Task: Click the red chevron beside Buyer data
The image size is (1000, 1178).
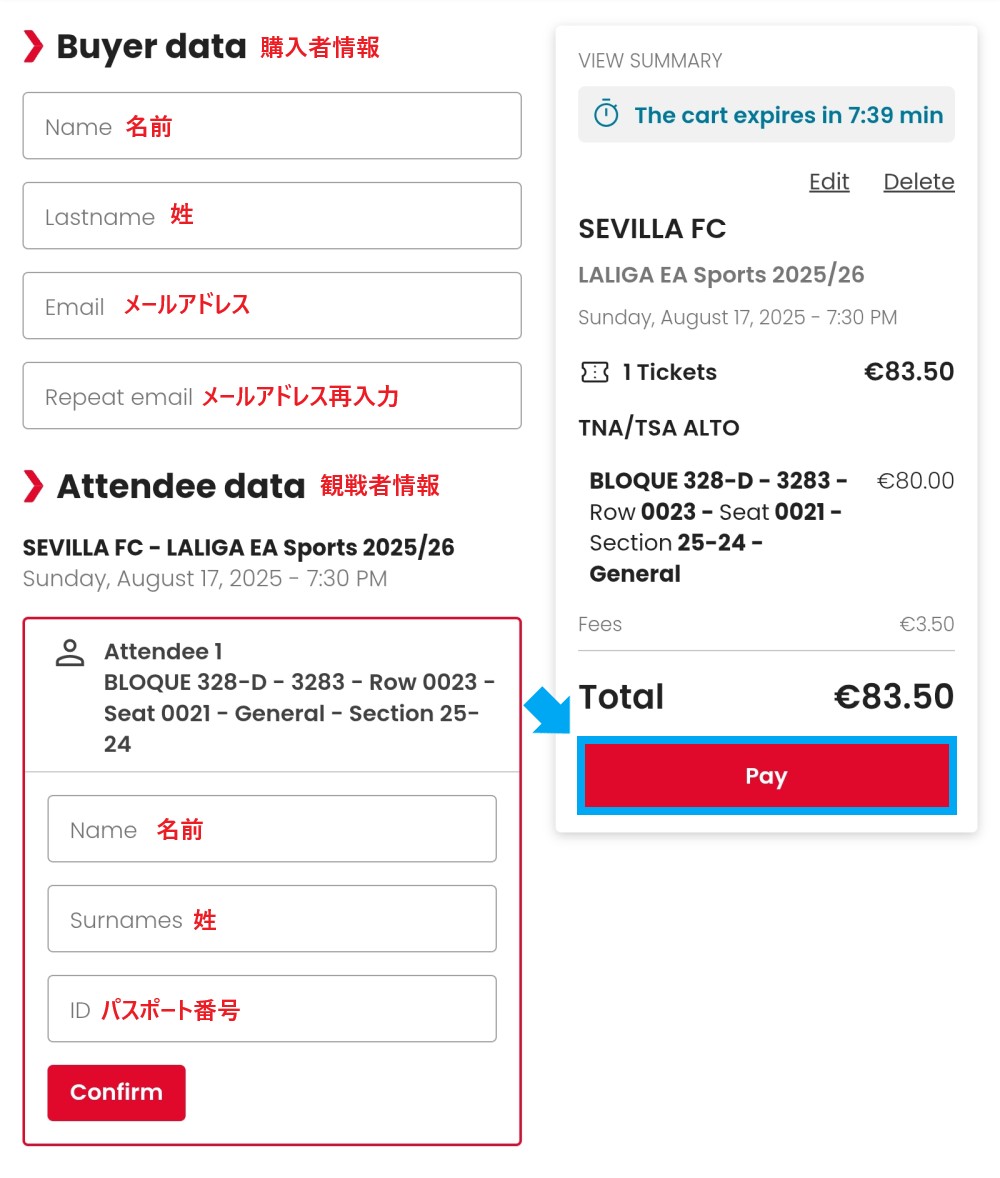Action: [33, 47]
